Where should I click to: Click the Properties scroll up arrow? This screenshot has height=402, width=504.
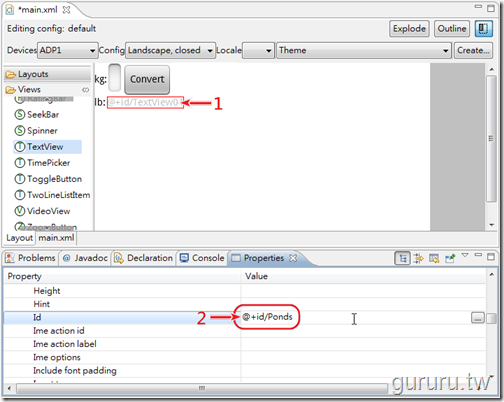click(x=491, y=275)
